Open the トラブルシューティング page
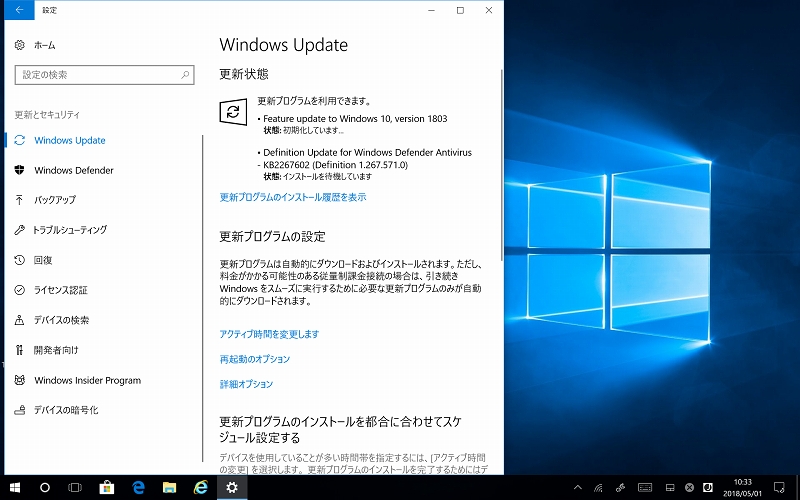800x500 pixels. (x=70, y=230)
